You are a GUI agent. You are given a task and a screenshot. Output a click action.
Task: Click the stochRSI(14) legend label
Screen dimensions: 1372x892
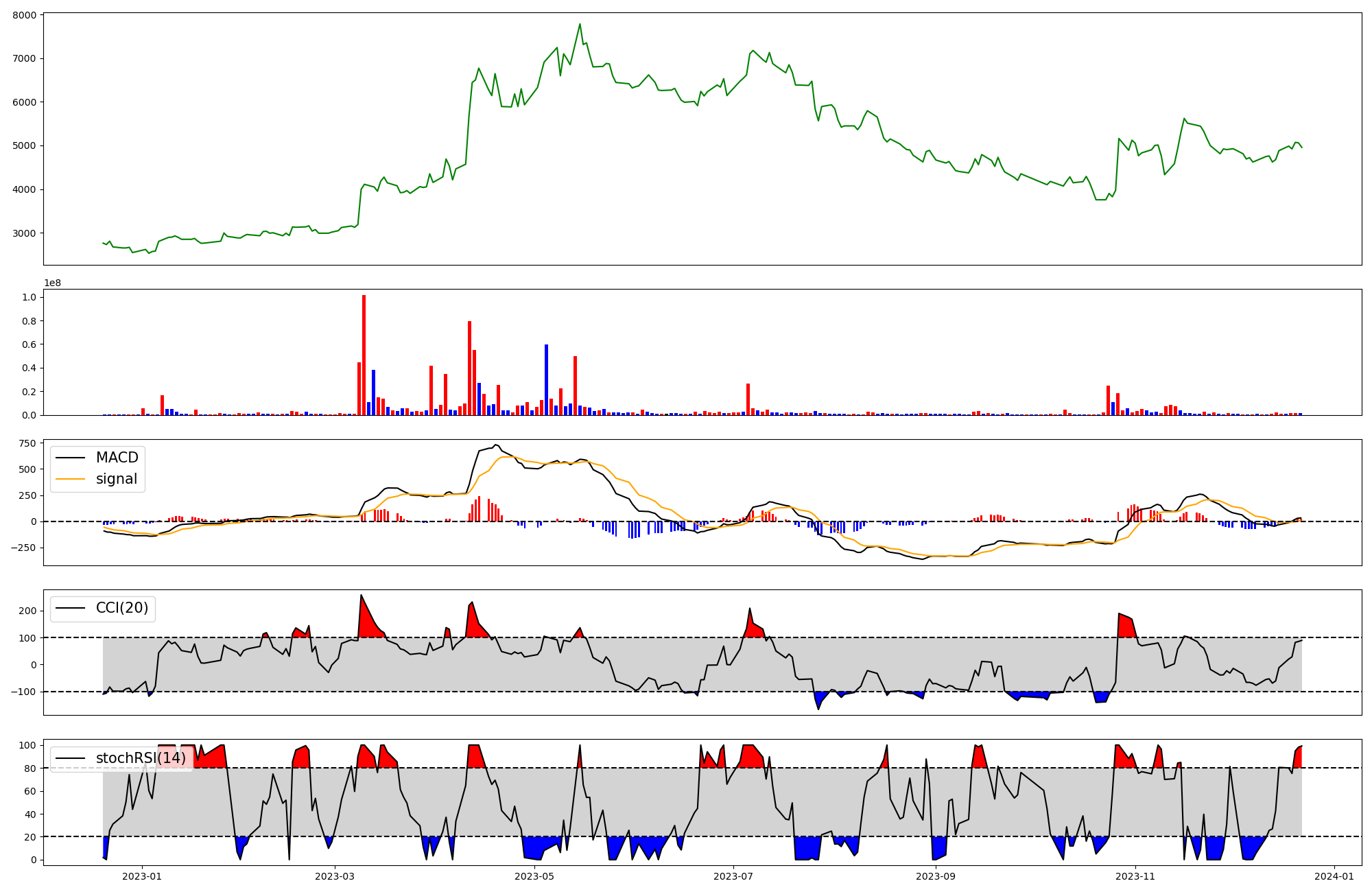coord(141,758)
